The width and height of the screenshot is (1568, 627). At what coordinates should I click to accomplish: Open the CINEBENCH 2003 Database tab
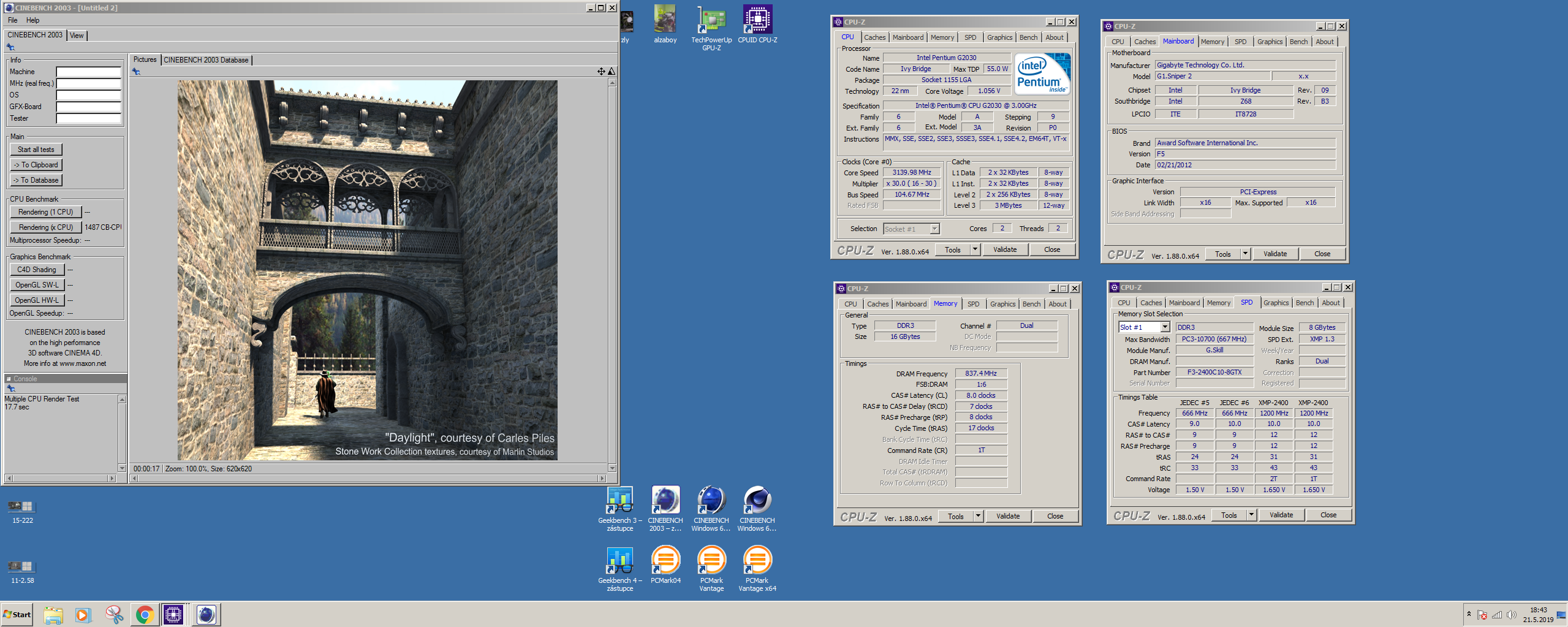coord(206,60)
